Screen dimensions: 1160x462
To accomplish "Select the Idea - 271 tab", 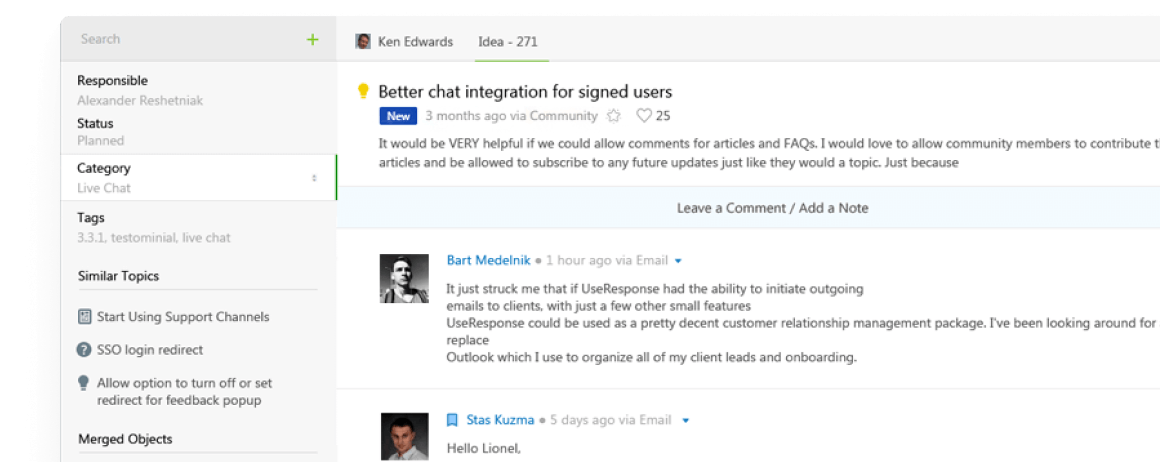I will [507, 42].
